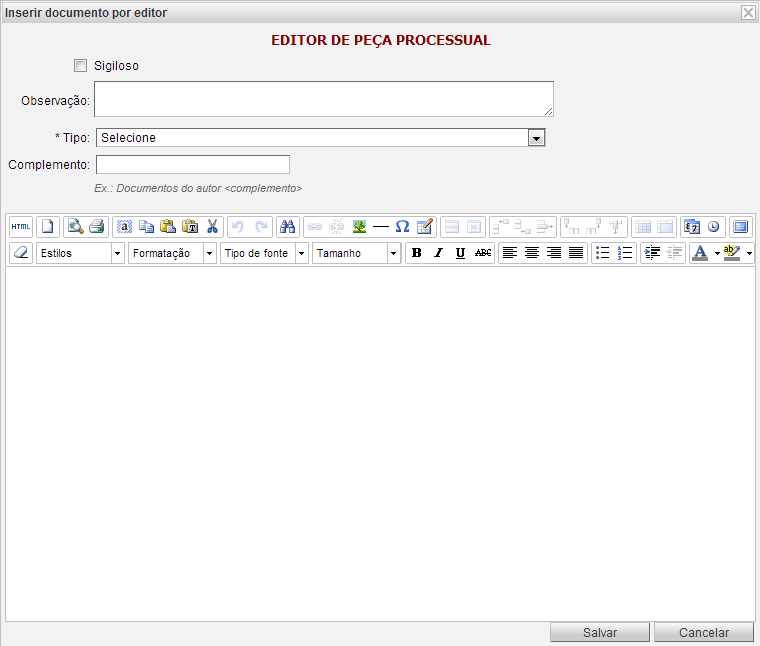The width and height of the screenshot is (760, 646).
Task: Click the delete row icon
Action: pos(545,226)
